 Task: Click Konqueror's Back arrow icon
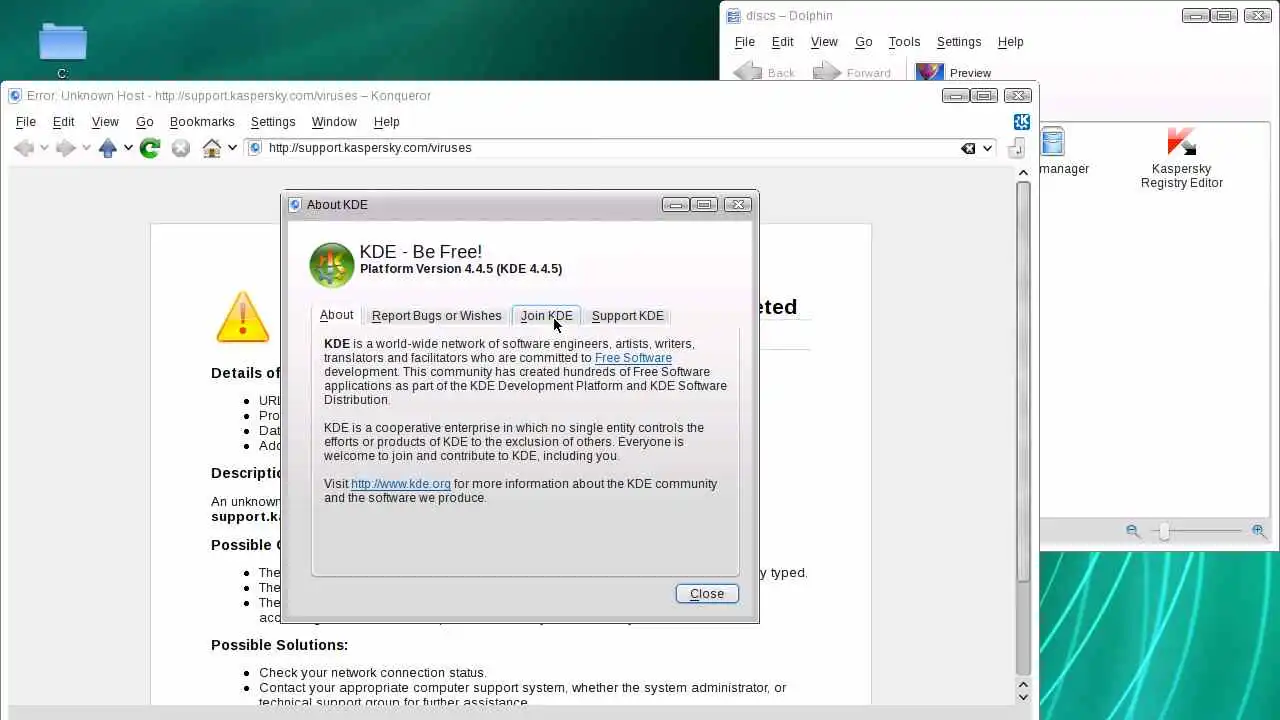pyautogui.click(x=24, y=148)
